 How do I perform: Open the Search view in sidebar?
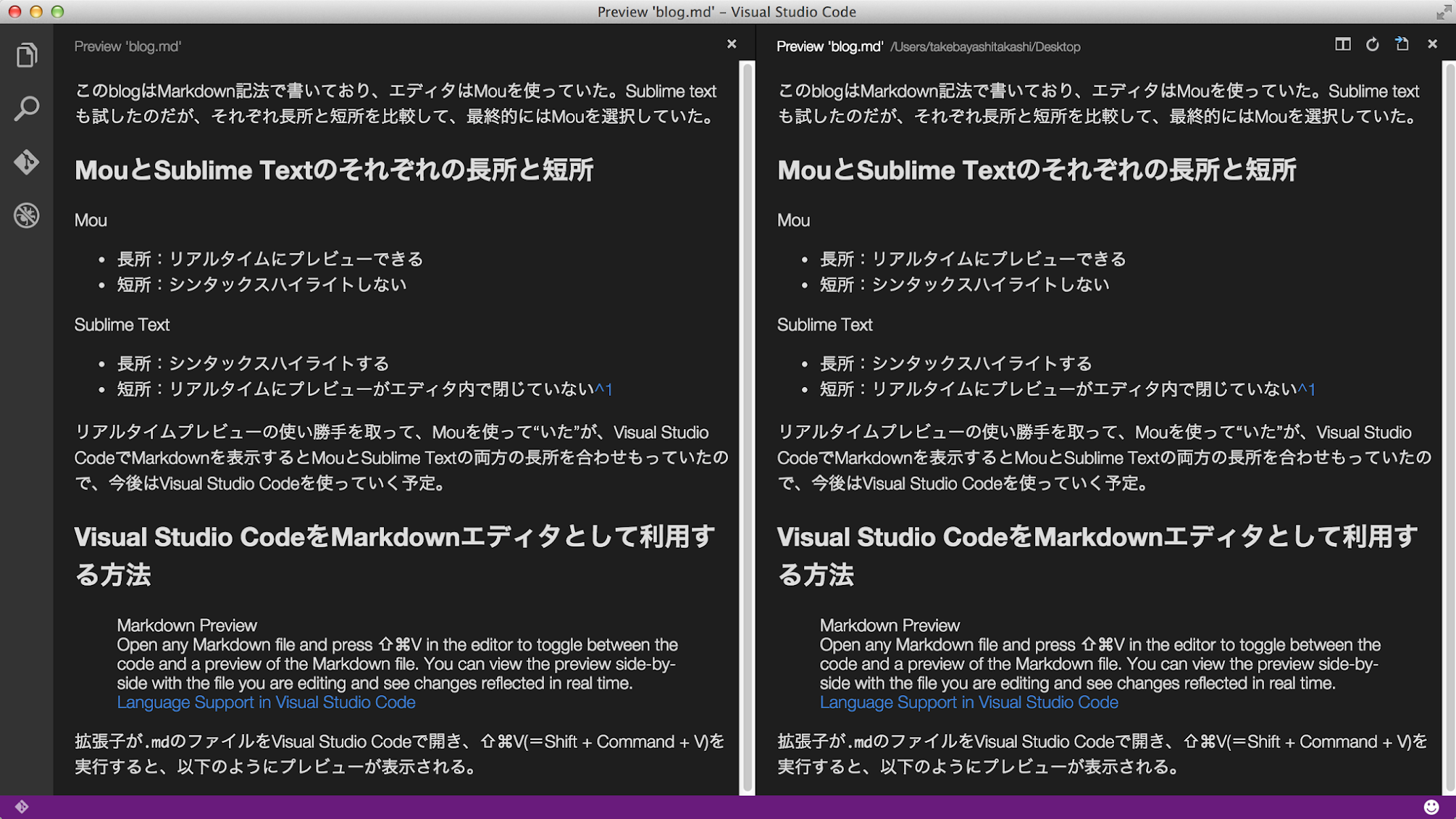pyautogui.click(x=27, y=109)
